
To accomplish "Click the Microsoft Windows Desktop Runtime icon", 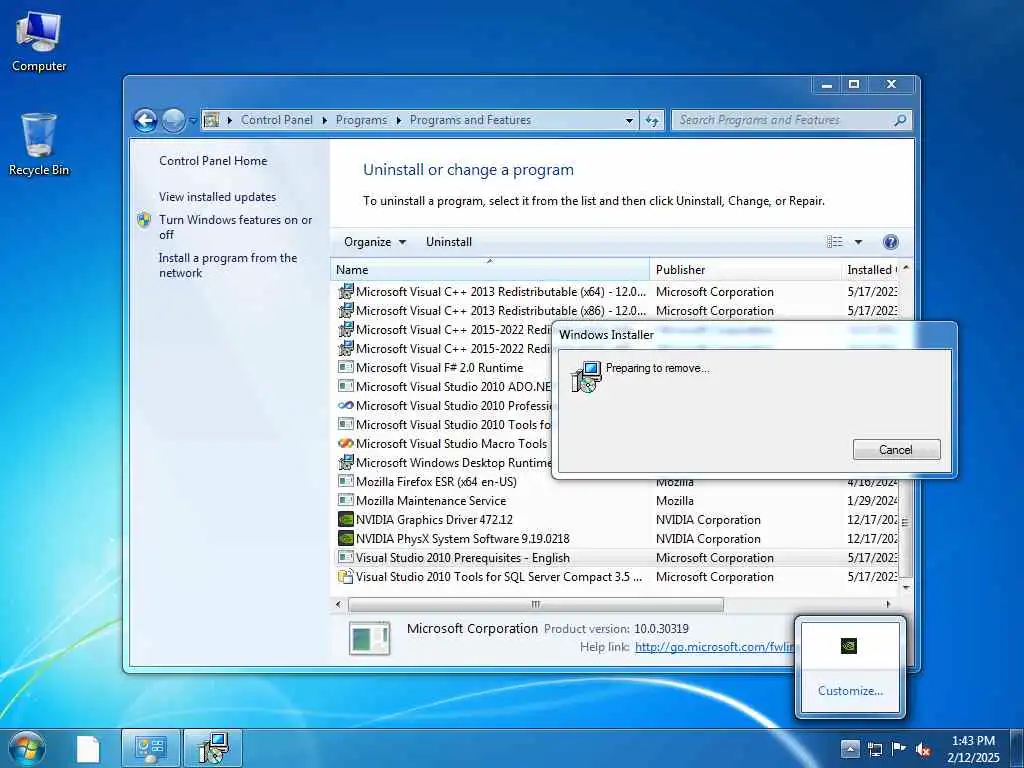I will coord(345,462).
